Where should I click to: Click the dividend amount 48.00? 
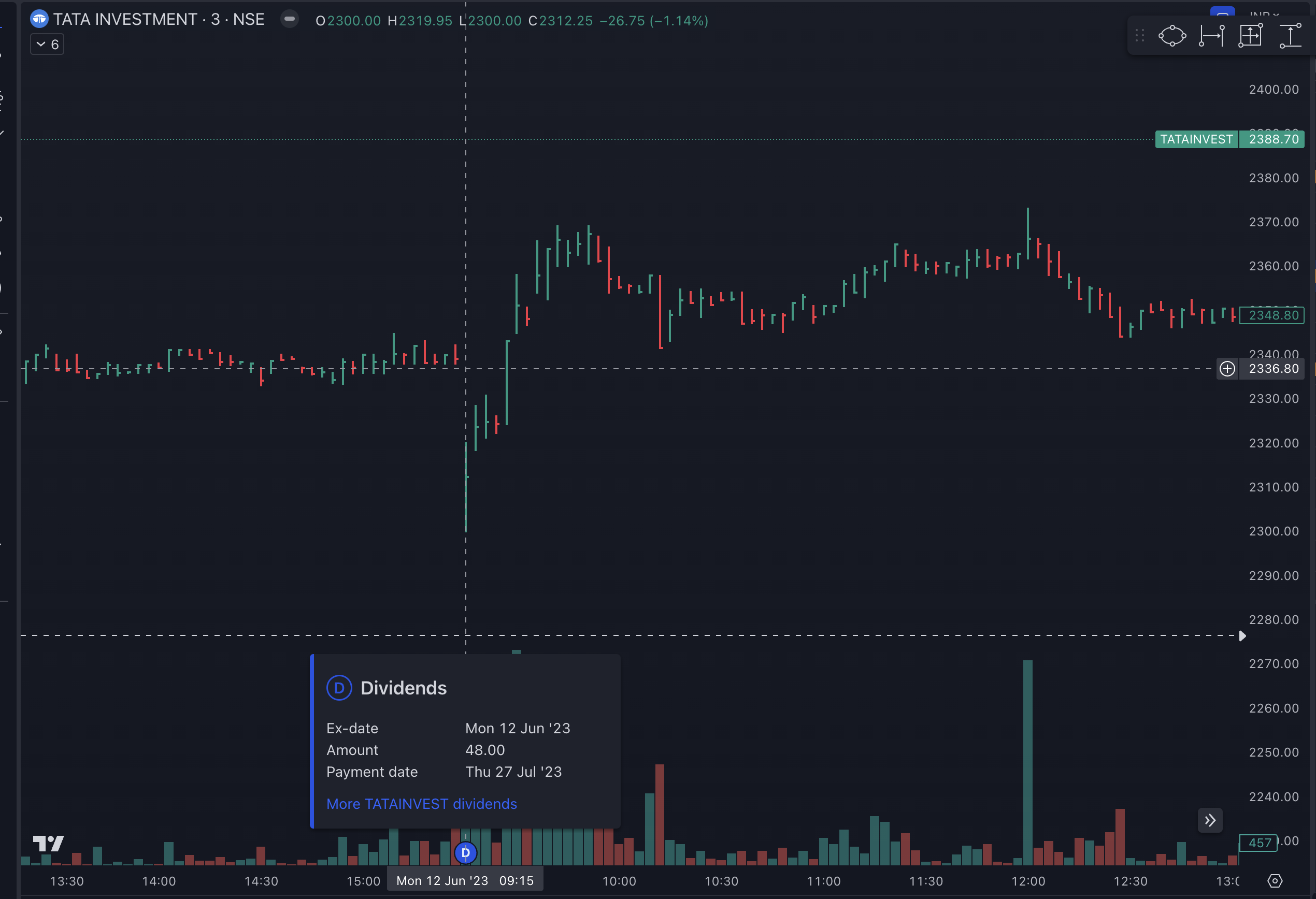485,749
